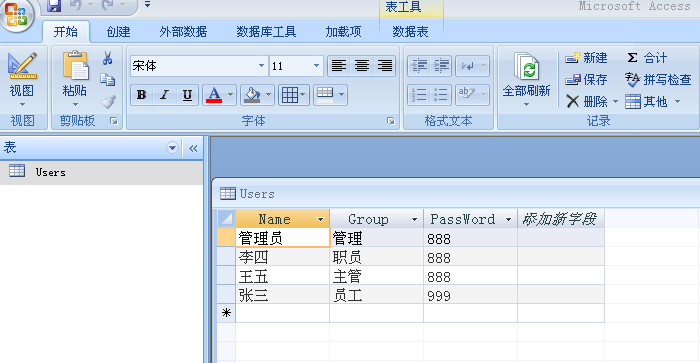Viewport: 700px width, 363px height.
Task: Click the 全部刷新 refresh icon
Action: (527, 67)
